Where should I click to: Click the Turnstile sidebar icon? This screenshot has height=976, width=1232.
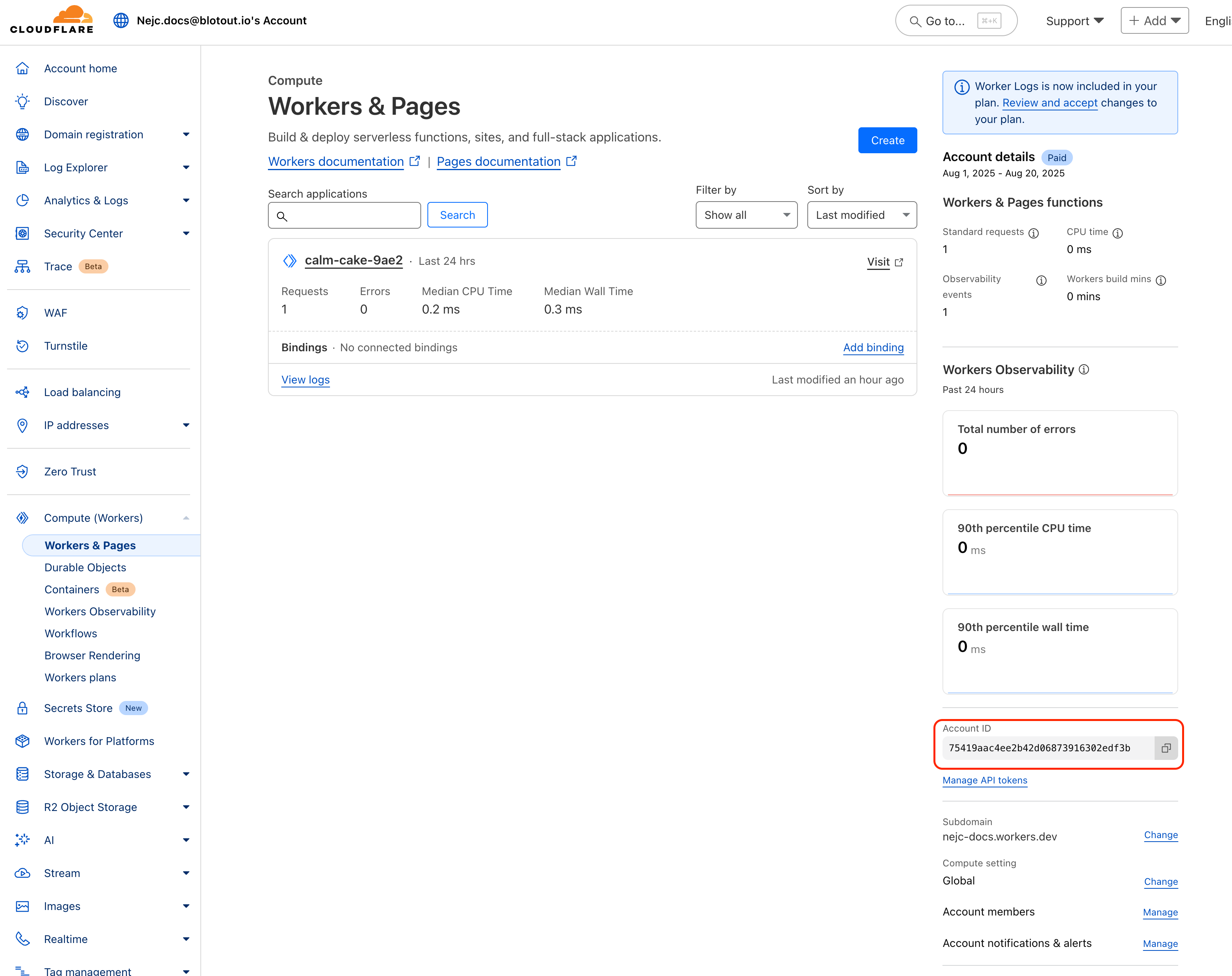(22, 346)
